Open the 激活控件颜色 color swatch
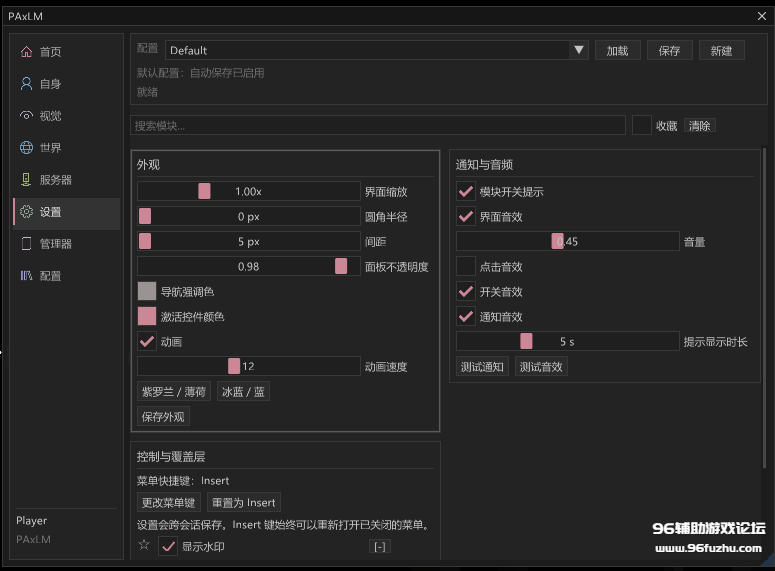 pos(147,316)
